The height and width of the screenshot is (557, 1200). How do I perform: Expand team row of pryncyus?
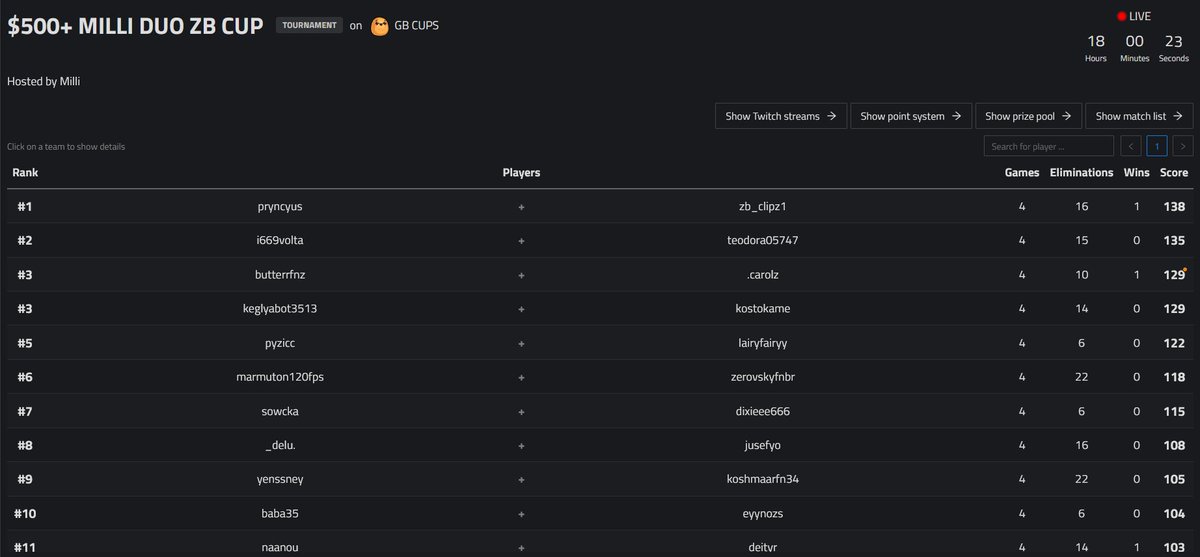600,206
